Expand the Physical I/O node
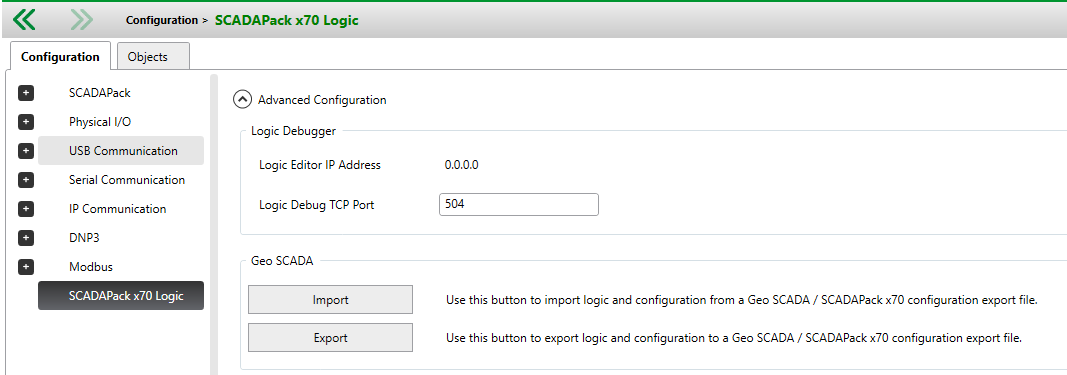The image size is (1067, 375). pos(25,122)
